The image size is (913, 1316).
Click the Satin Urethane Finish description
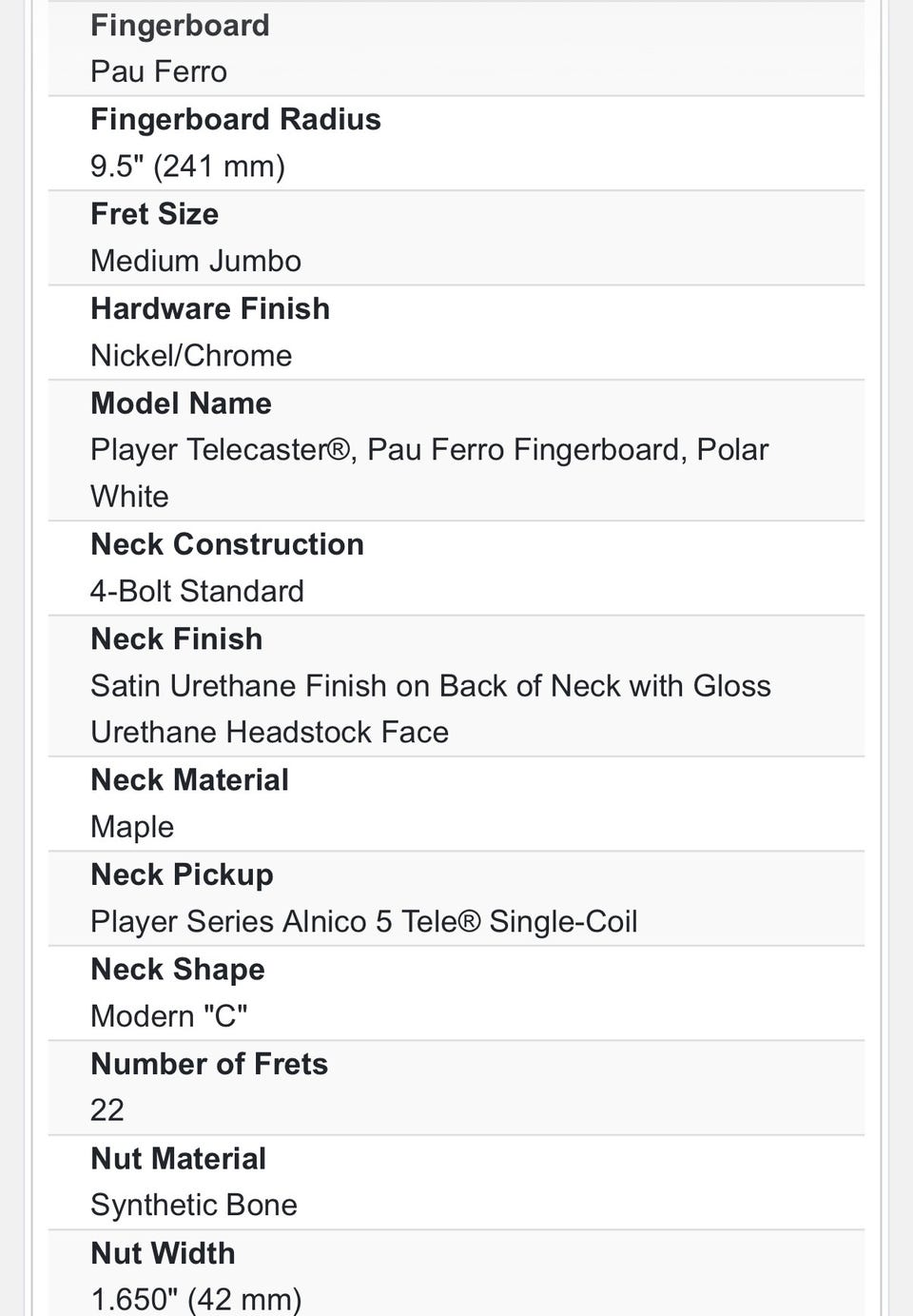(430, 686)
